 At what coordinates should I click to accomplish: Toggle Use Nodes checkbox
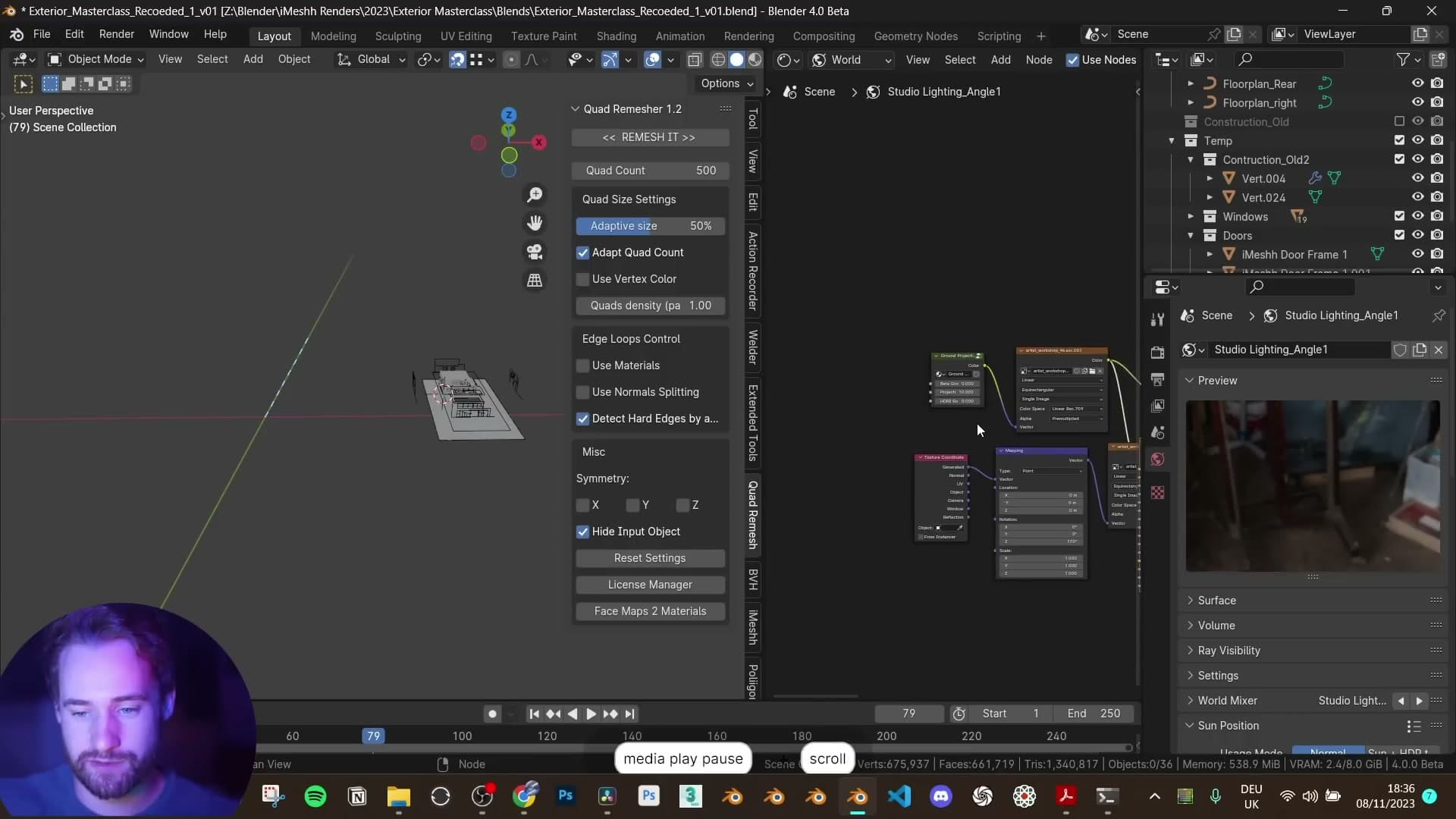(x=1072, y=60)
